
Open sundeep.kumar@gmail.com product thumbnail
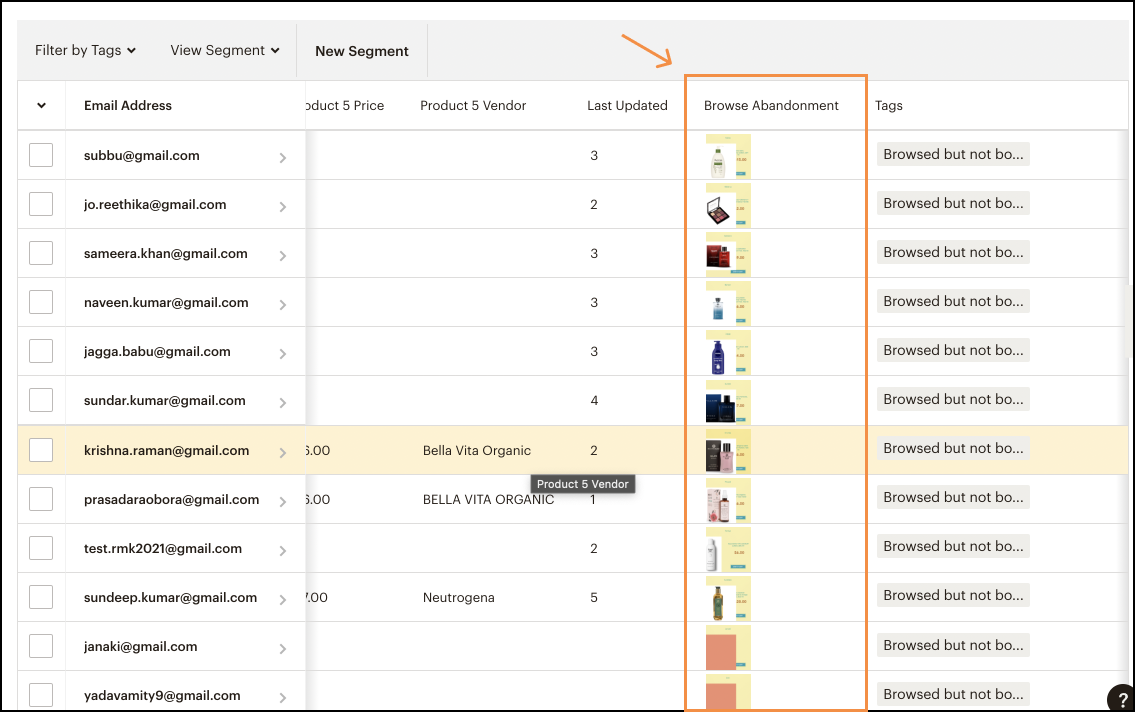(x=728, y=598)
